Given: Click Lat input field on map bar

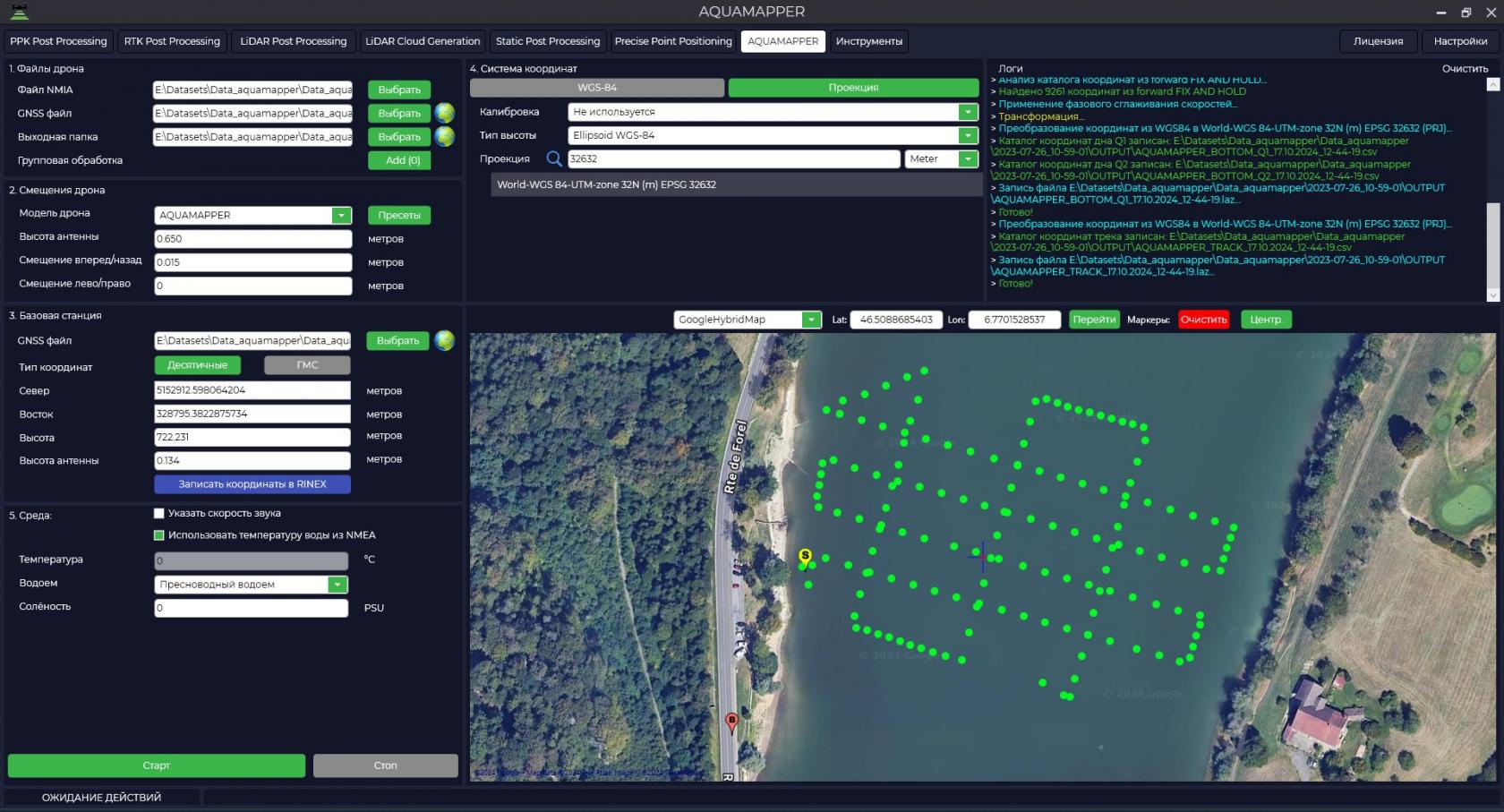Looking at the screenshot, I should pyautogui.click(x=896, y=320).
